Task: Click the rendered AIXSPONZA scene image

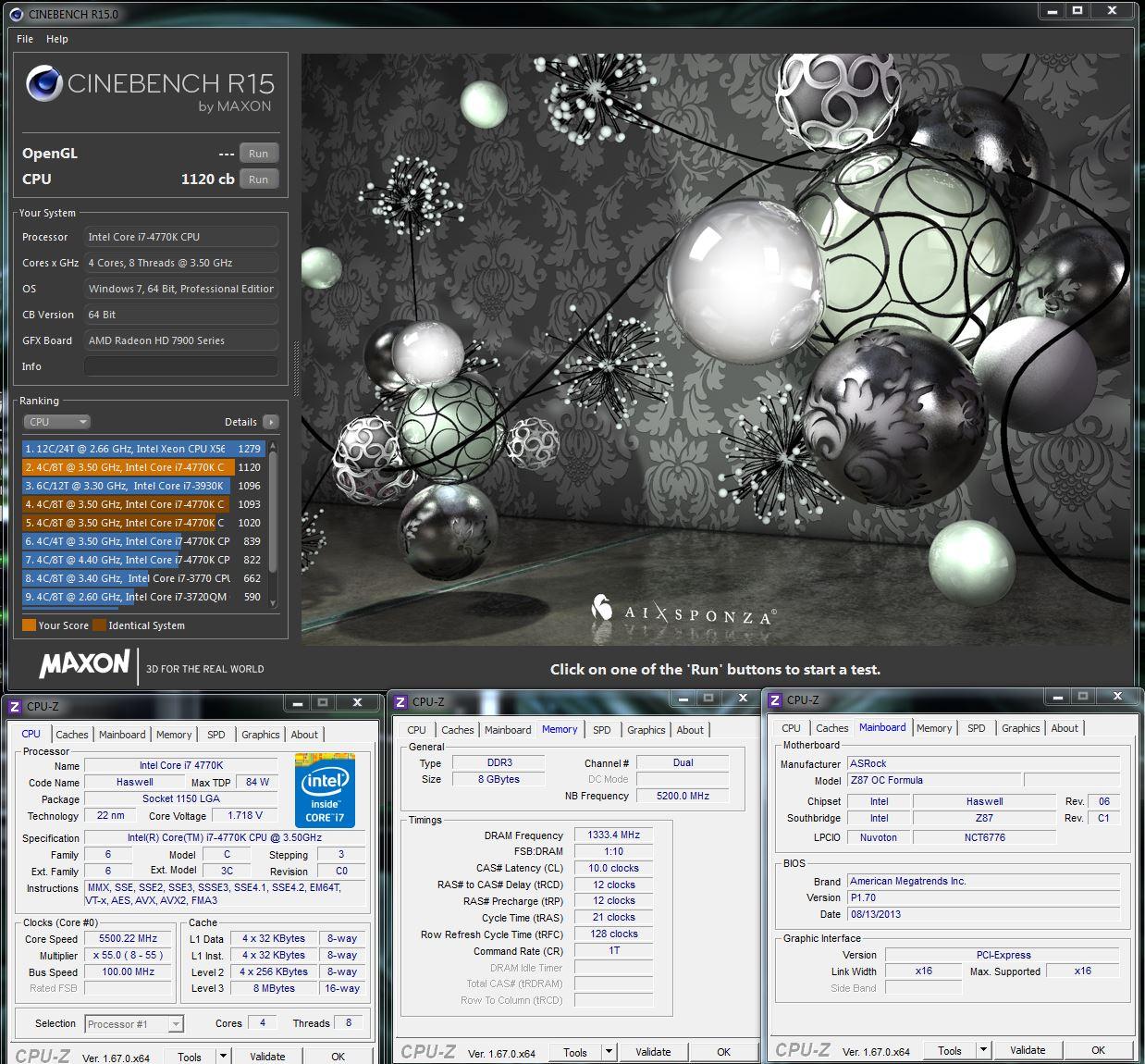Action: click(x=716, y=350)
